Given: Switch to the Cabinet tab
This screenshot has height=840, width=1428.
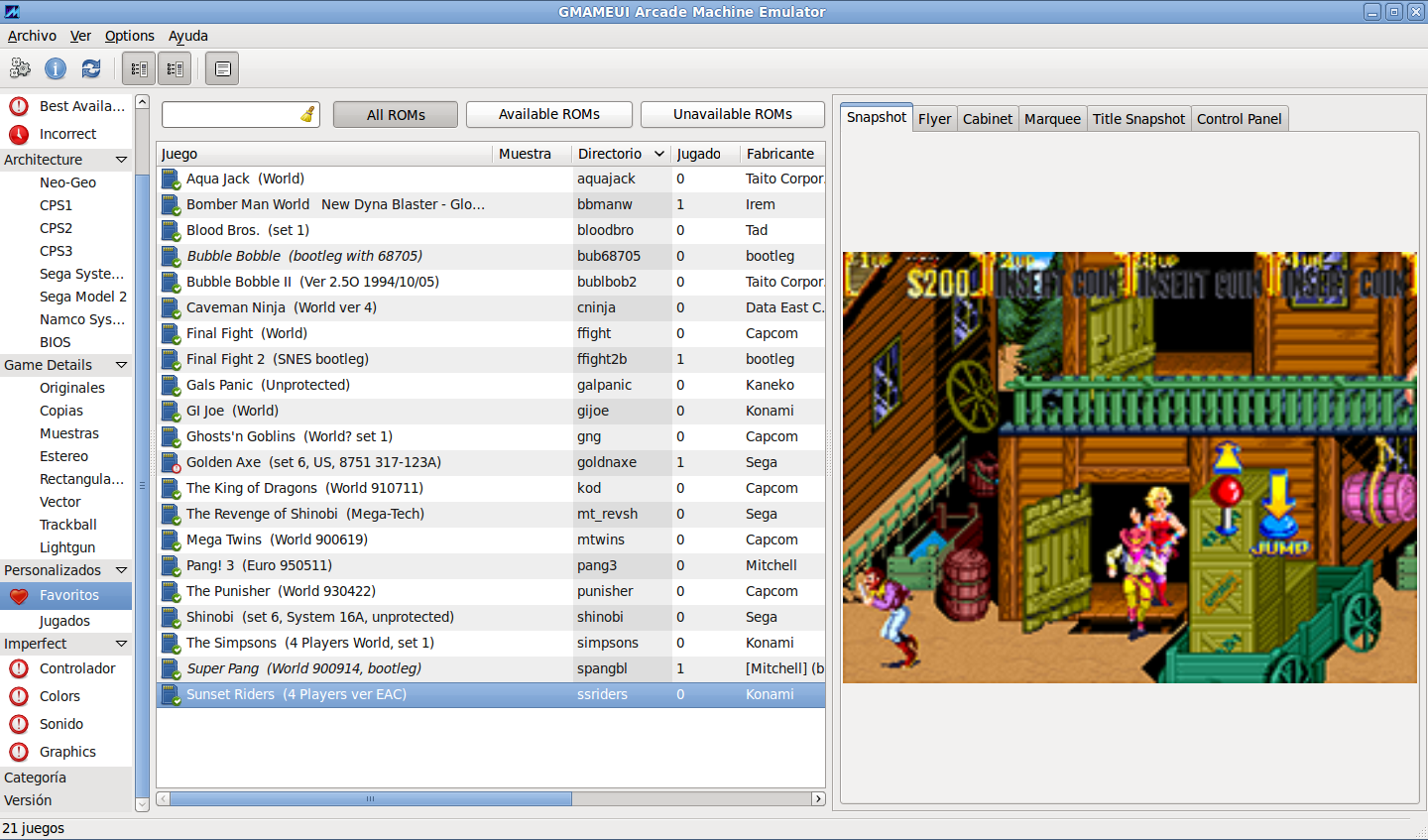Looking at the screenshot, I should coord(988,119).
